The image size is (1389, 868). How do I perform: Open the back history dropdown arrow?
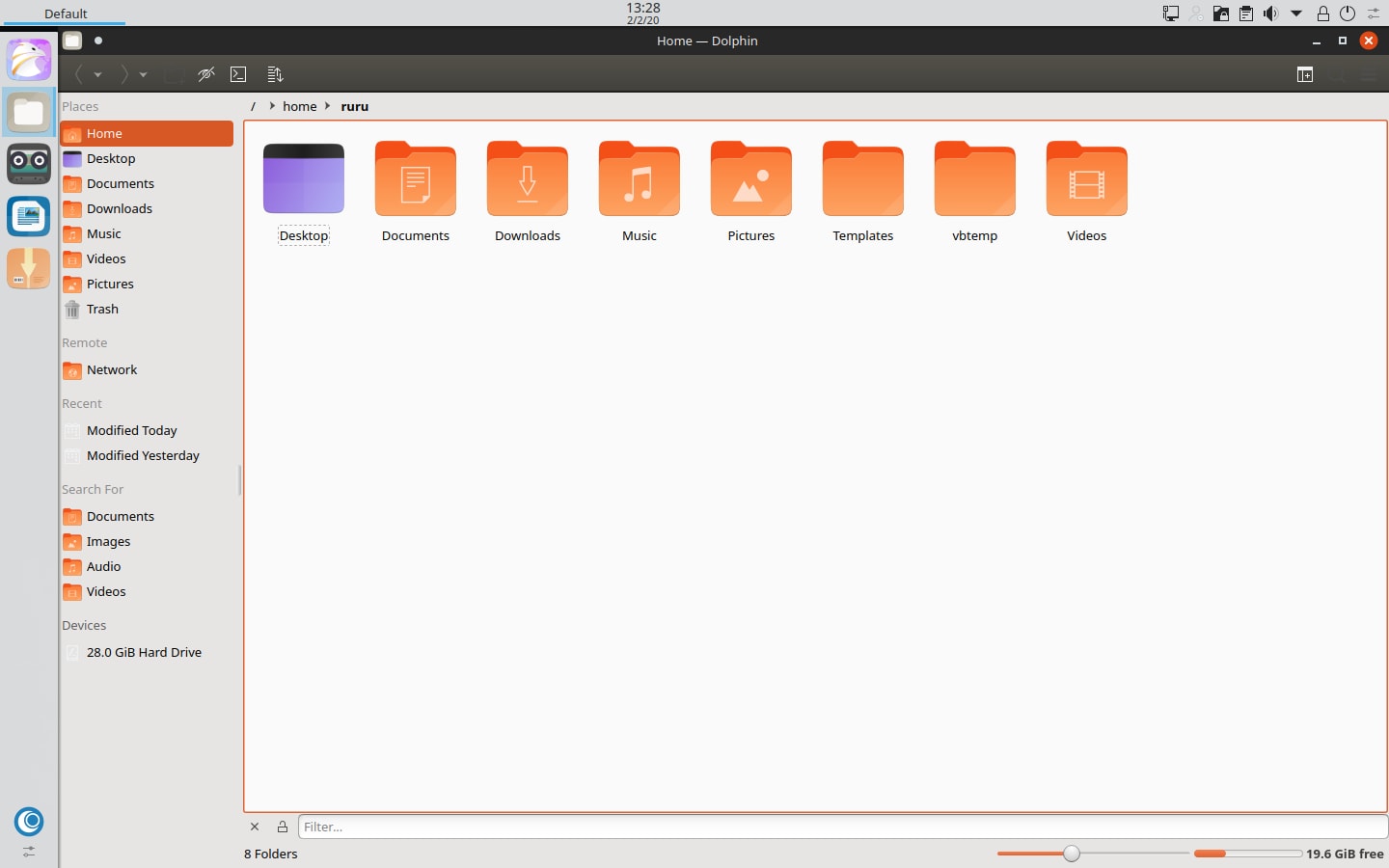97,75
